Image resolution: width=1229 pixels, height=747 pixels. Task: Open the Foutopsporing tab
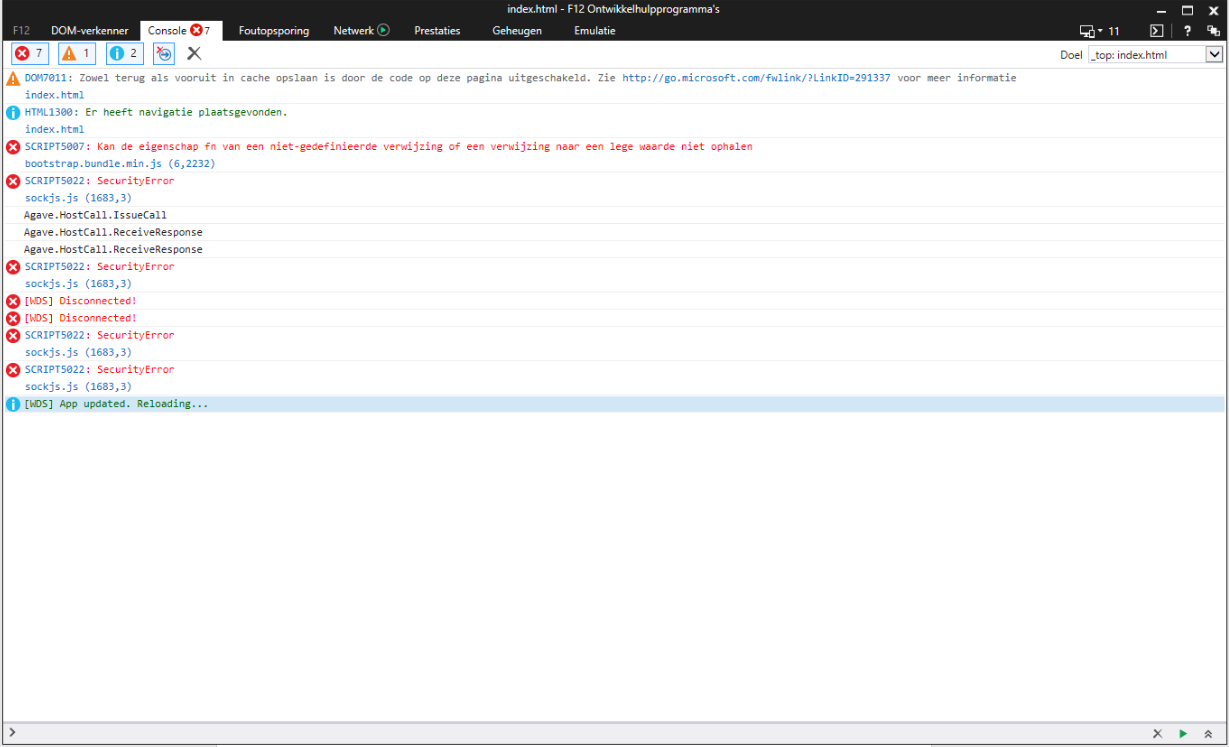[x=274, y=31]
